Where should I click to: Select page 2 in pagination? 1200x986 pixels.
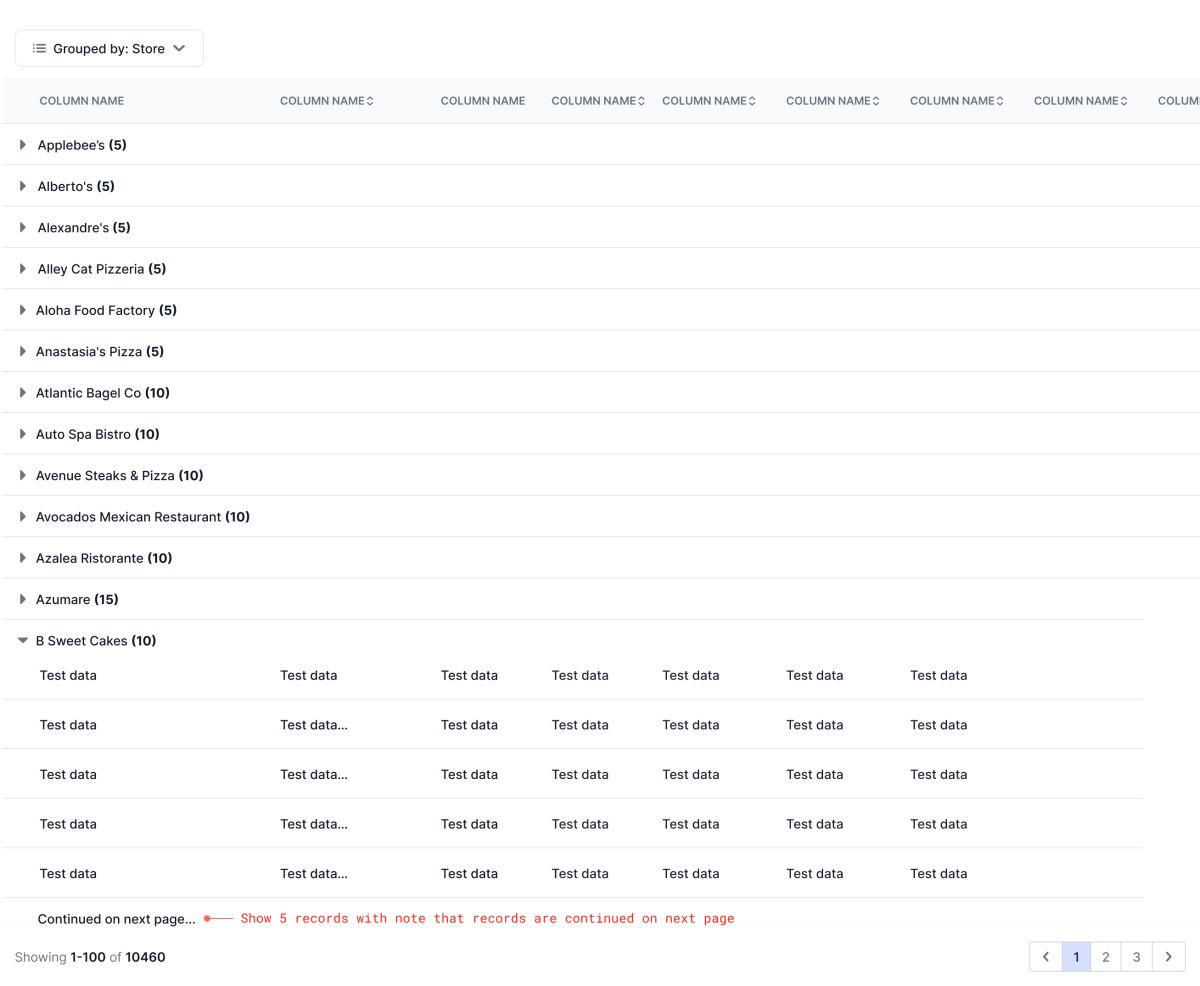pos(1105,957)
